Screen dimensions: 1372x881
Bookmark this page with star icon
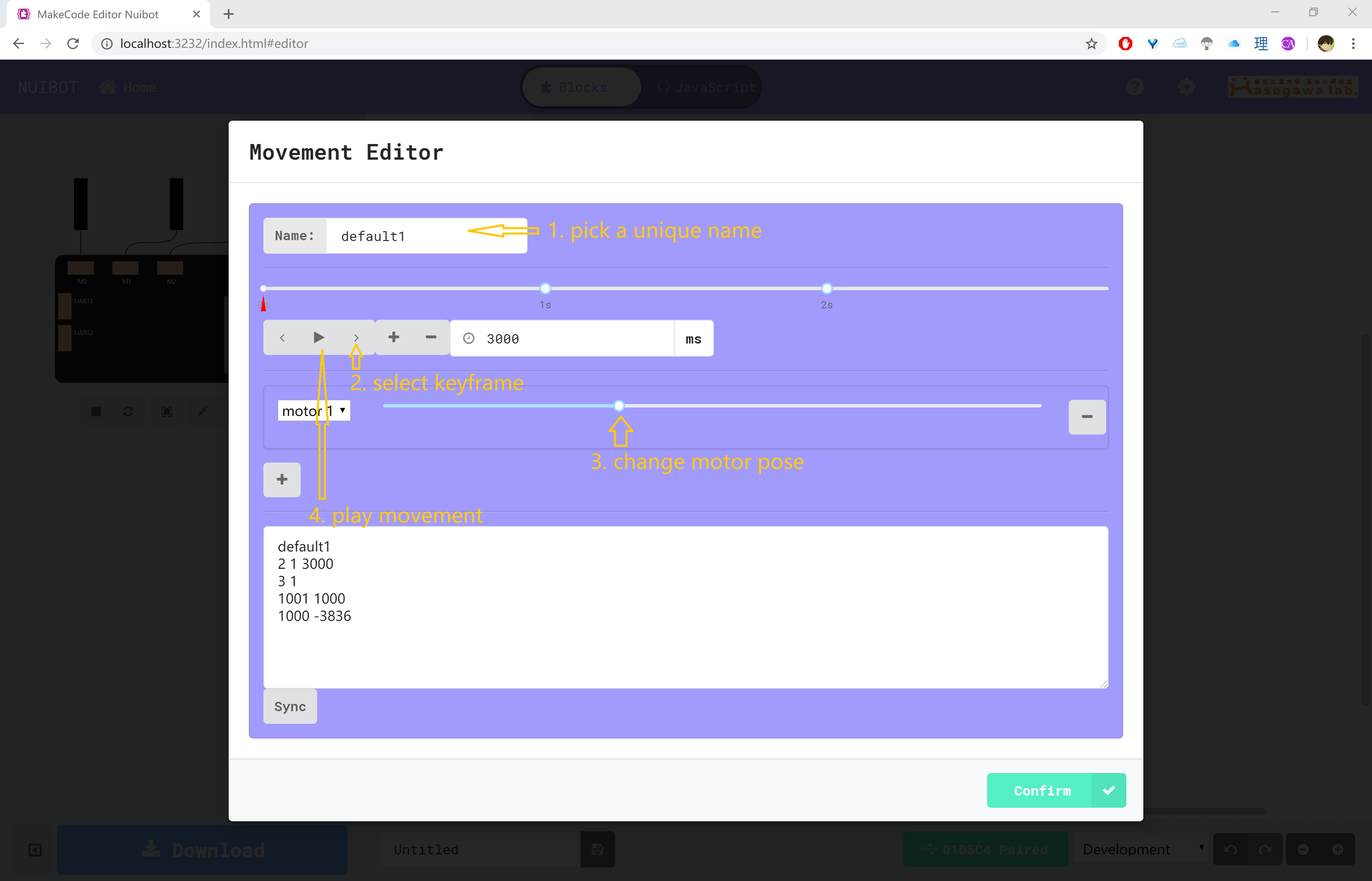[1091, 44]
